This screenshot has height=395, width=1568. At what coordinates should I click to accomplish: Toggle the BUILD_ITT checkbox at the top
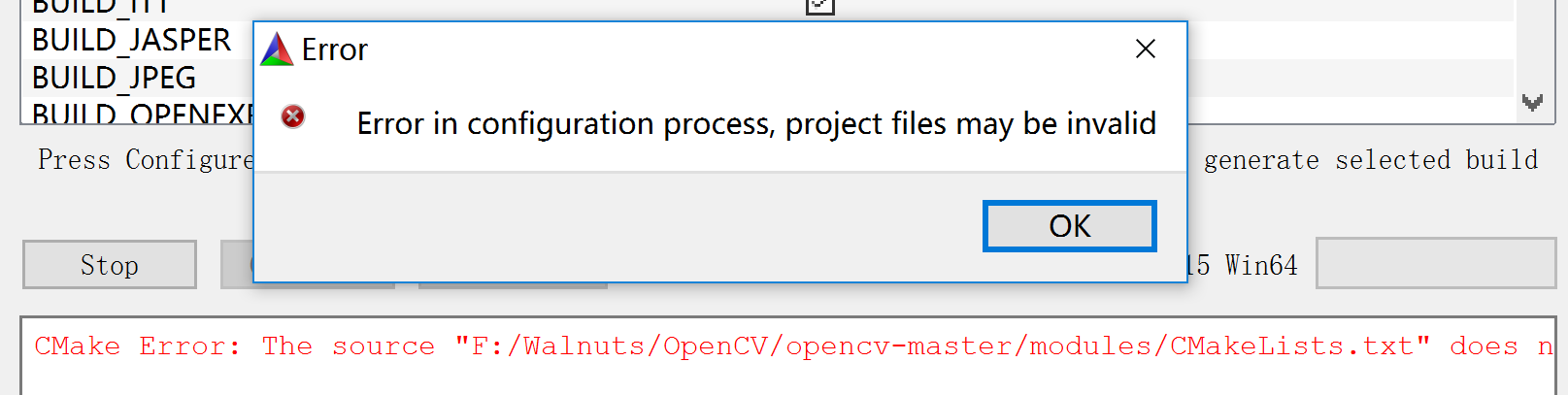820,5
